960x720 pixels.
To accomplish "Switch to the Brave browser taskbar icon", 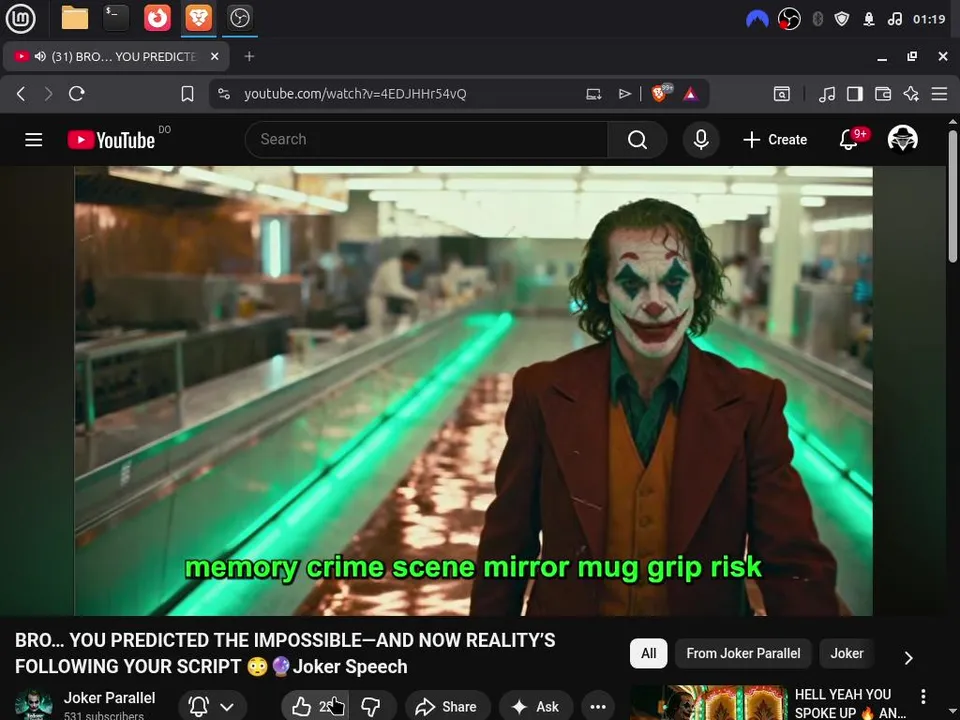I will click(x=198, y=18).
